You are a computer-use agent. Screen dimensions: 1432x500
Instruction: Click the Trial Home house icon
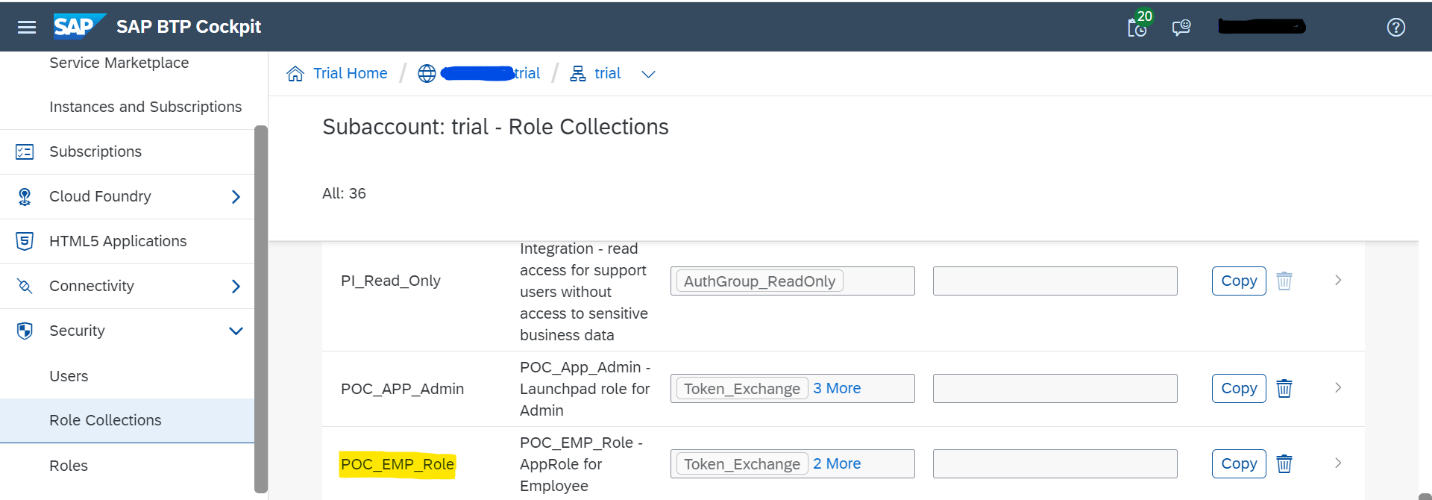pos(295,73)
